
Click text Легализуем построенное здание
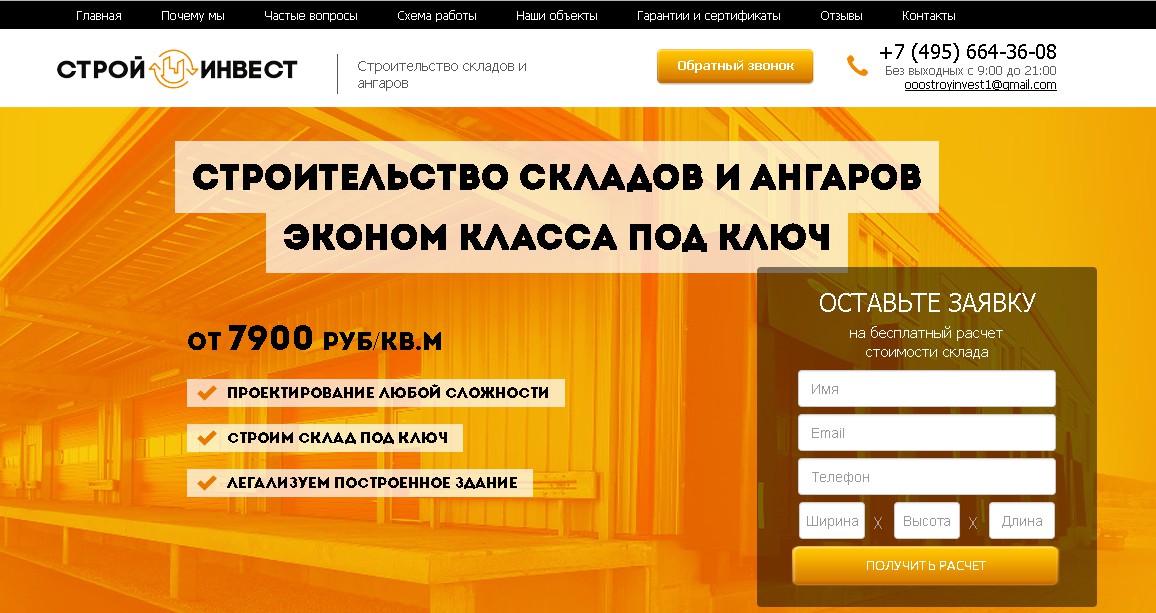(372, 482)
